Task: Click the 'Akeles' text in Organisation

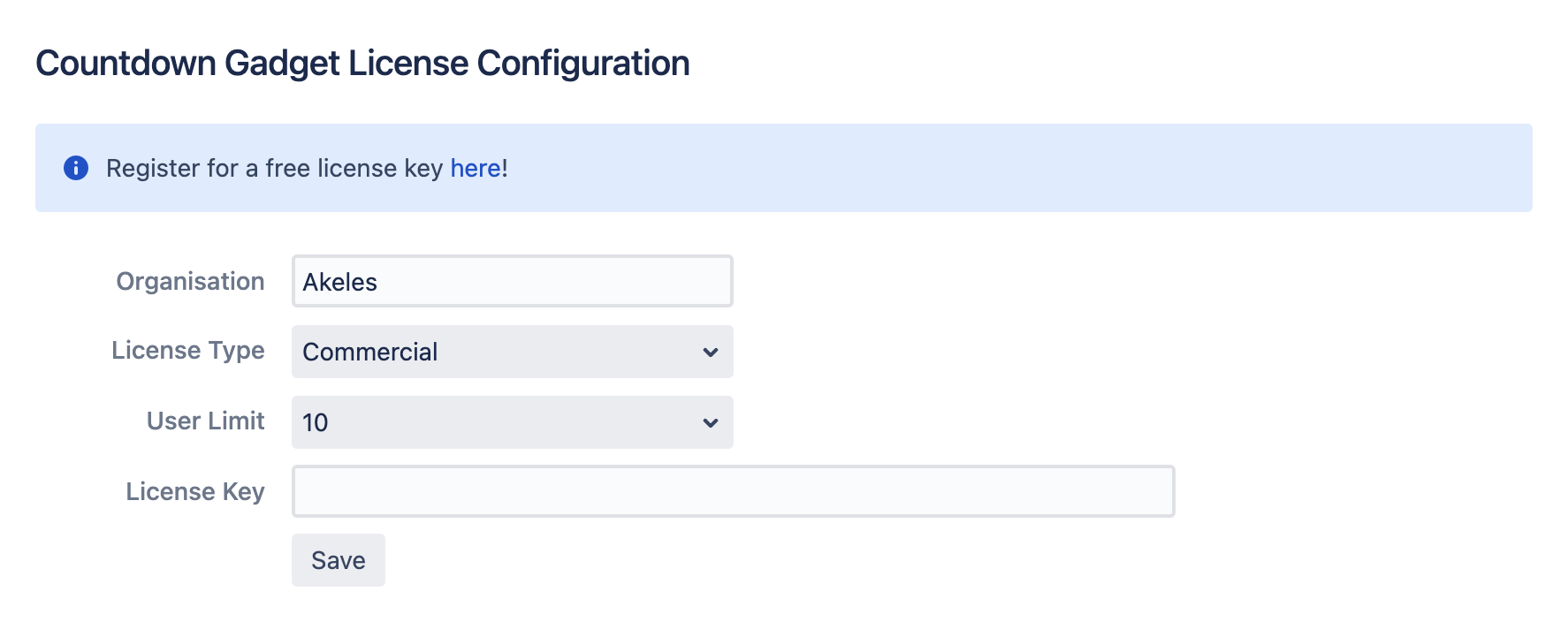Action: tap(339, 282)
